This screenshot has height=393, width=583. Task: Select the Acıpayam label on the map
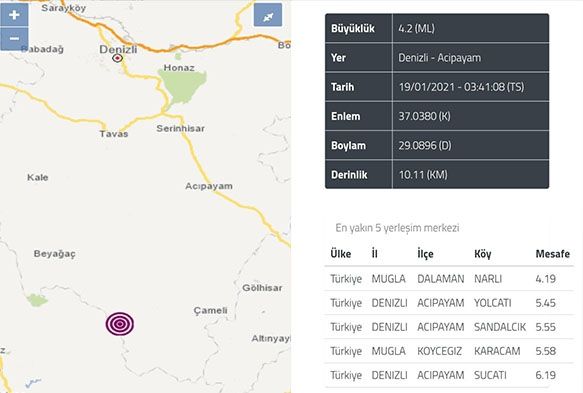[x=209, y=186]
